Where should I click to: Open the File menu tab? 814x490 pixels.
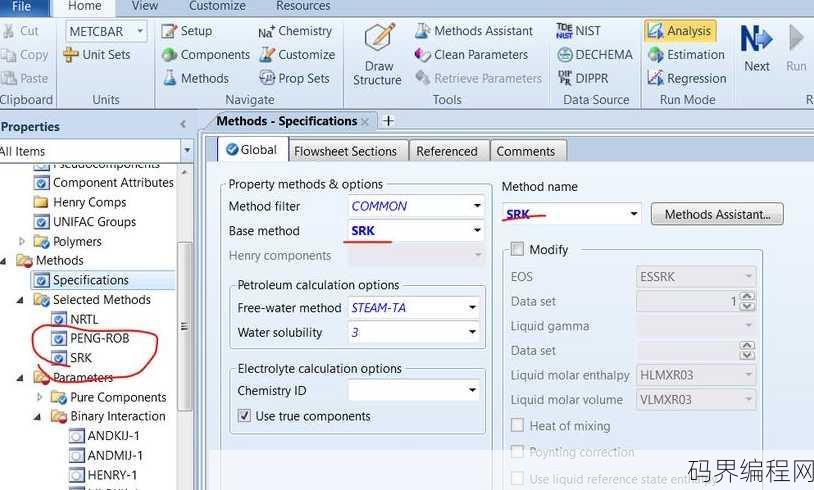(22, 7)
